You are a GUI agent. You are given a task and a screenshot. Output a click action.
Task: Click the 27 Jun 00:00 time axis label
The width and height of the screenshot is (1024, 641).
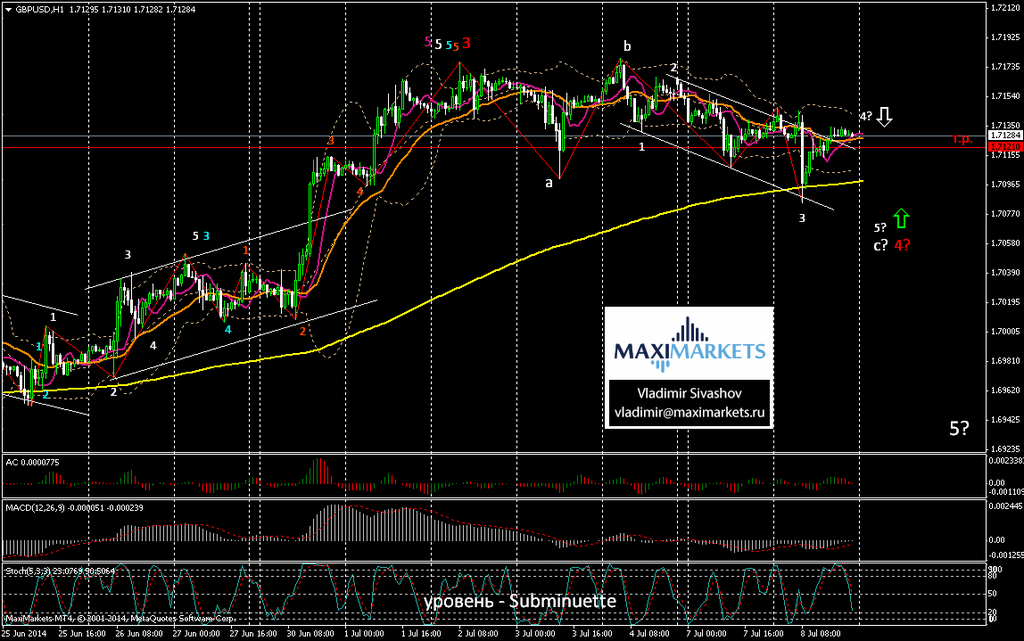pos(196,633)
